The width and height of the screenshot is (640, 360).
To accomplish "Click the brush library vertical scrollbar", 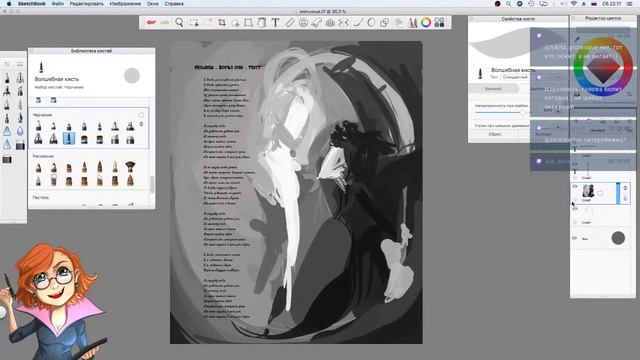I will click(x=152, y=184).
